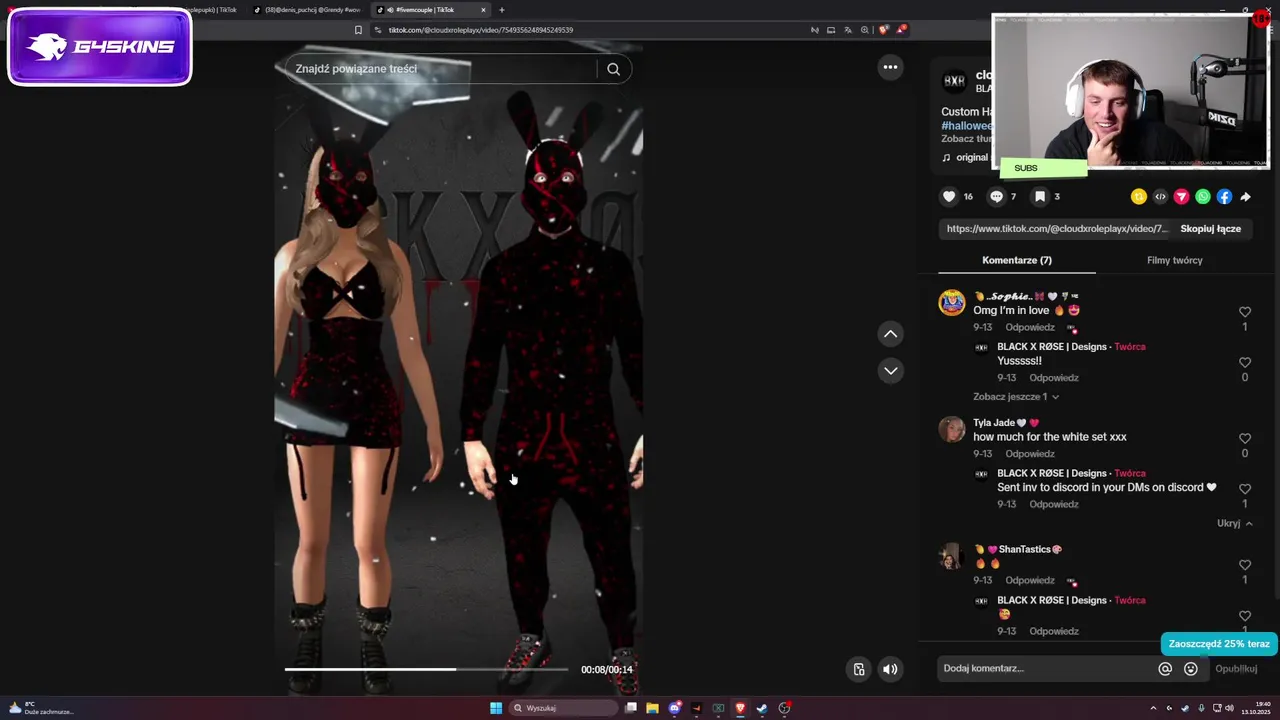
Task: Click "Skopiuj łącze" to copy link
Action: [1210, 229]
